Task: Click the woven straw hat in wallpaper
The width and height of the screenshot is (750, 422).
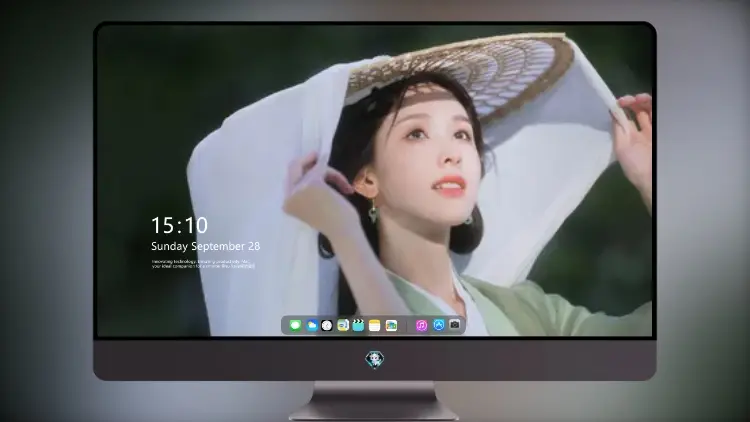Action: pos(459,72)
